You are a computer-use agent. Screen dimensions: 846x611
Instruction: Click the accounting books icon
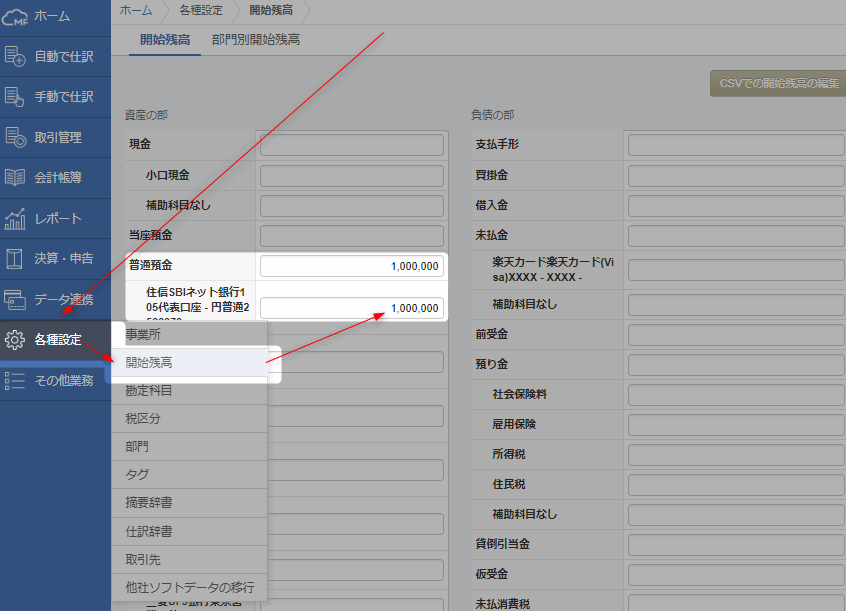(x=15, y=178)
